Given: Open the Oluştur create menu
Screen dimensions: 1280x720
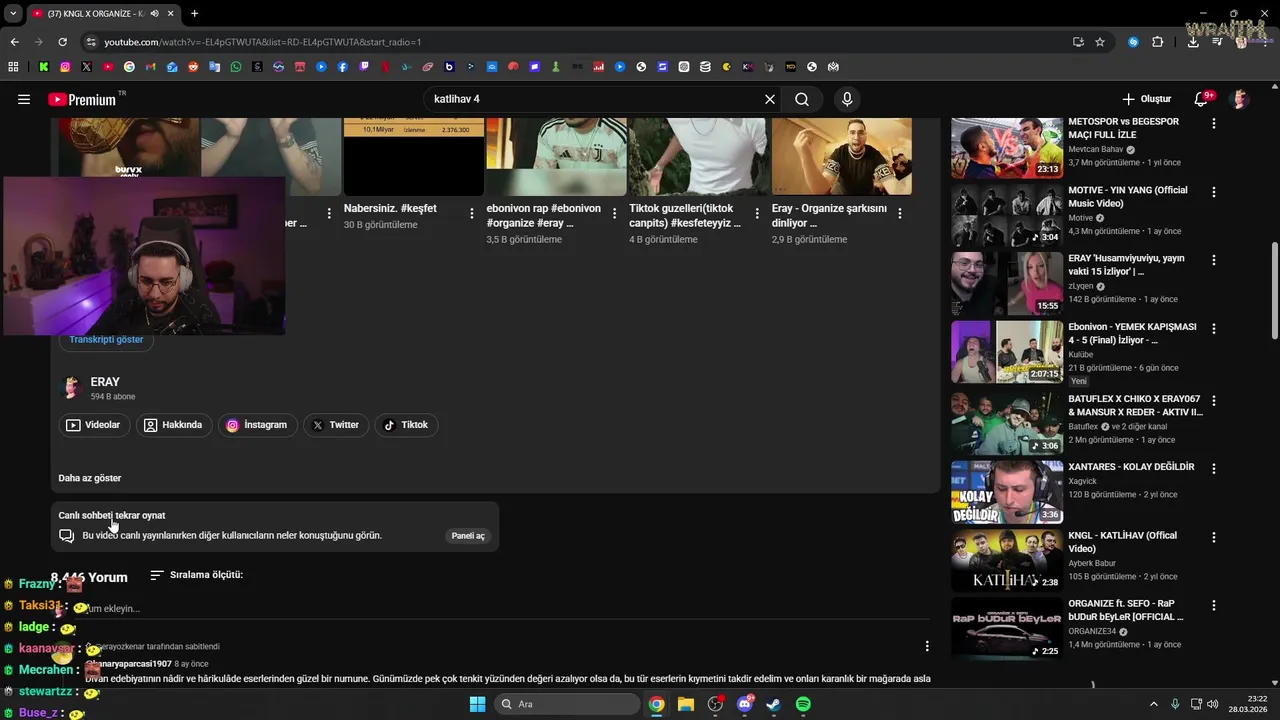Looking at the screenshot, I should tap(1146, 99).
